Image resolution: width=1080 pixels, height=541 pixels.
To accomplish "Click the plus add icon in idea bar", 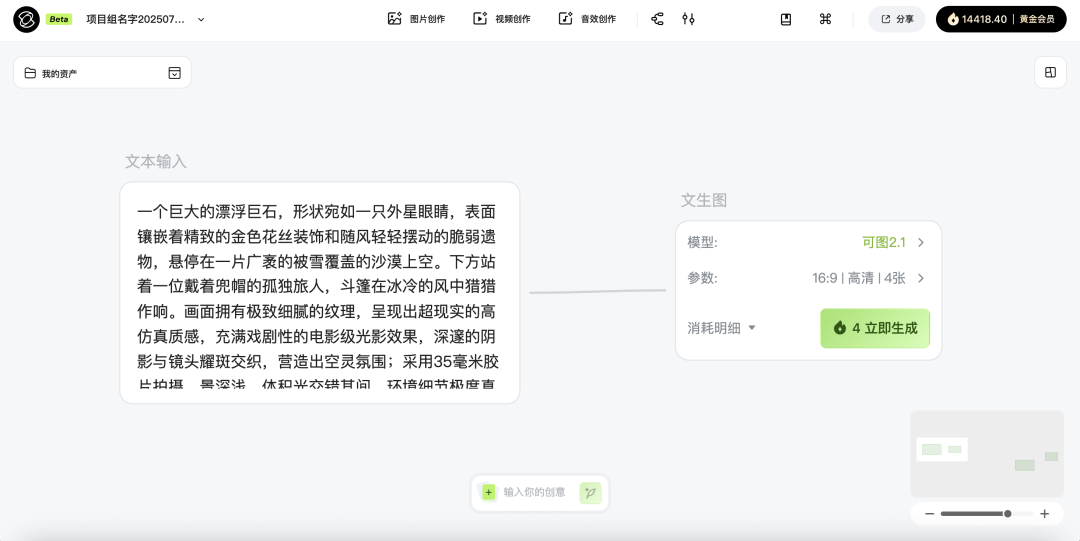I will [488, 492].
